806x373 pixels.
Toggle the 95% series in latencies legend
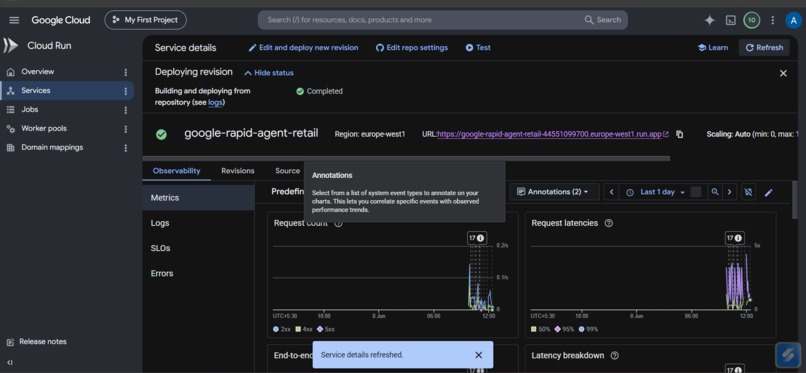pos(564,329)
